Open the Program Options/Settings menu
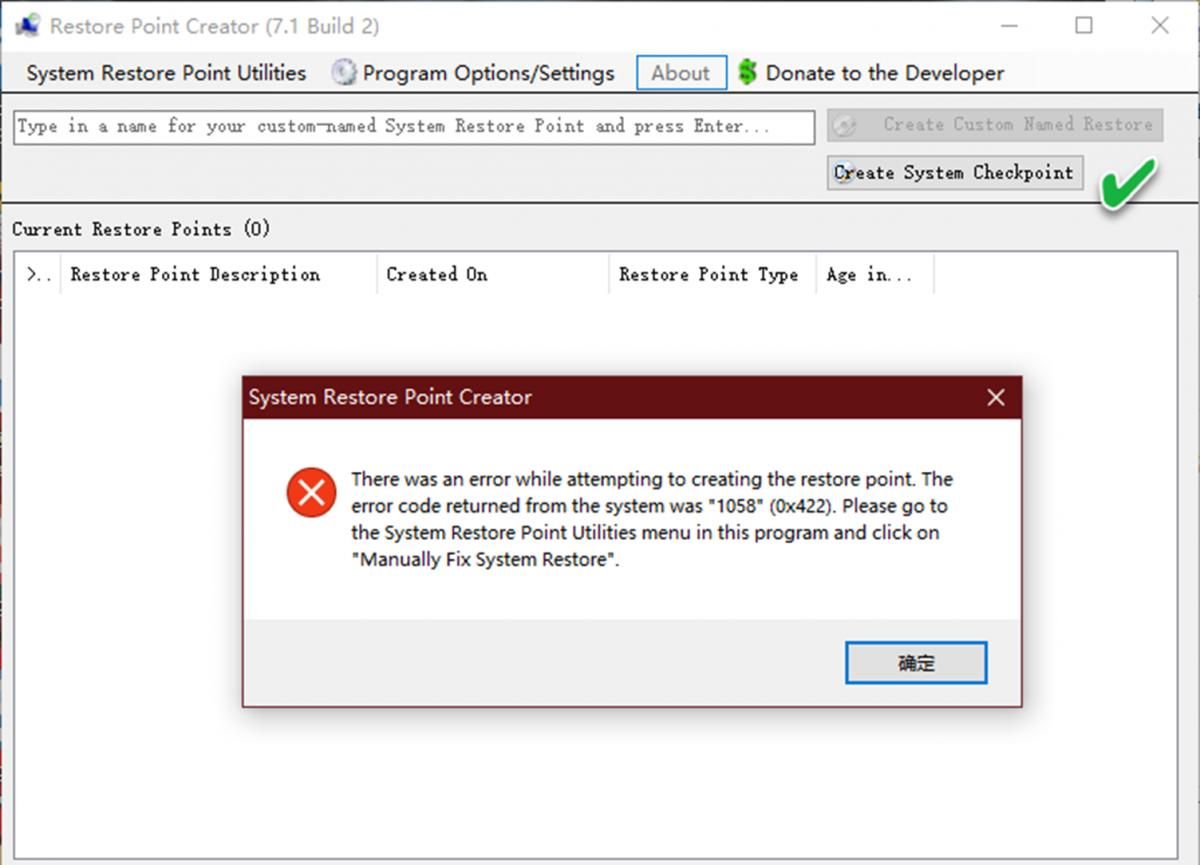The height and width of the screenshot is (865, 1200). pyautogui.click(x=488, y=73)
